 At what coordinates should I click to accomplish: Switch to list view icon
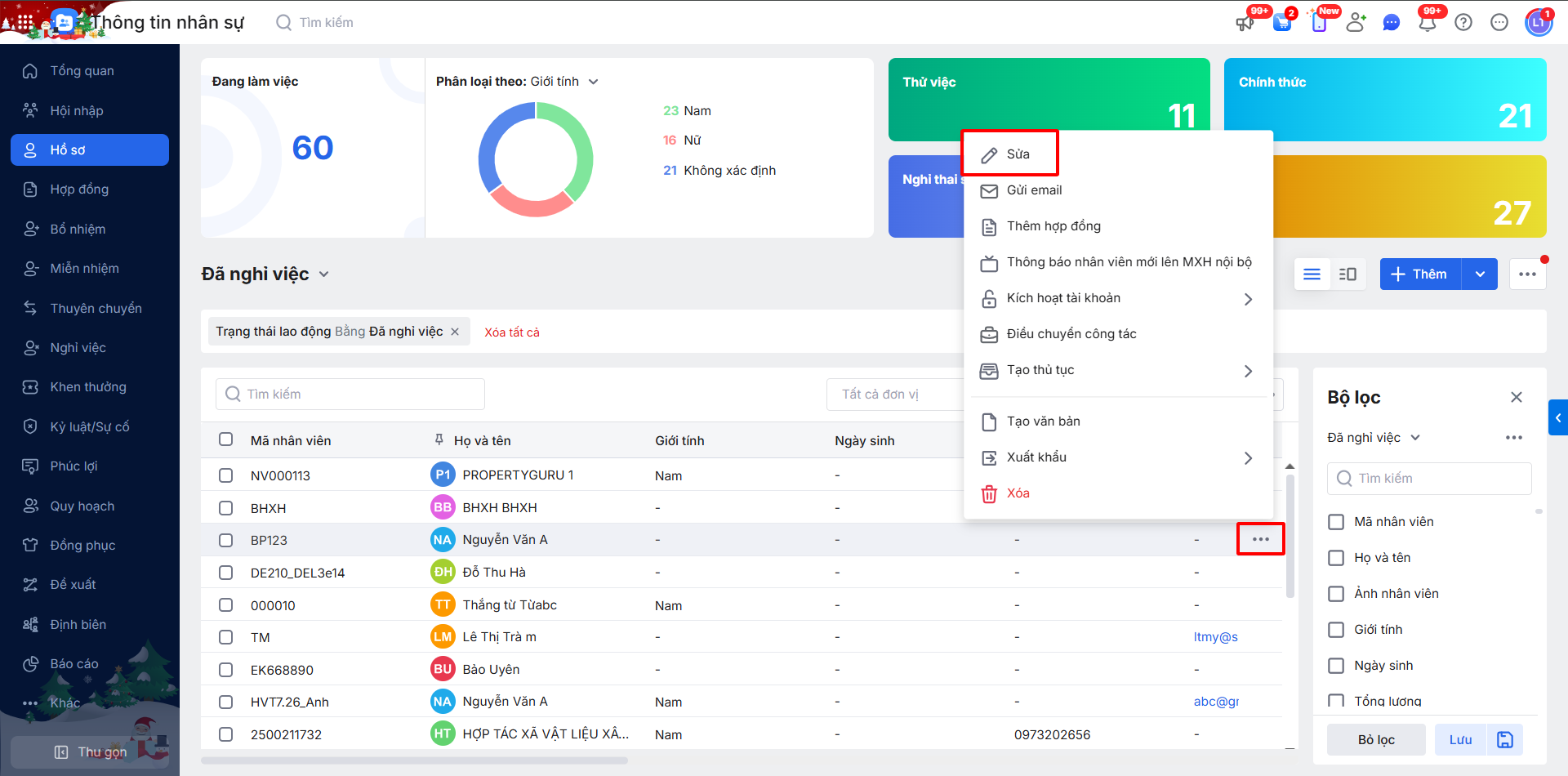1312,274
